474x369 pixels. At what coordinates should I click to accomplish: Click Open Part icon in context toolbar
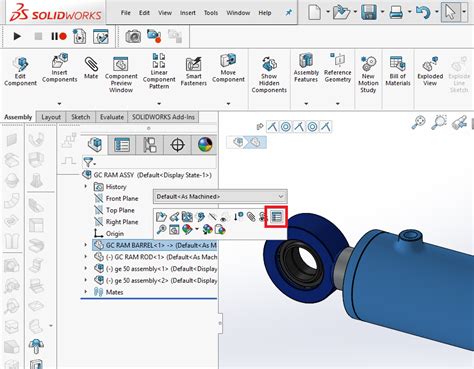161,217
